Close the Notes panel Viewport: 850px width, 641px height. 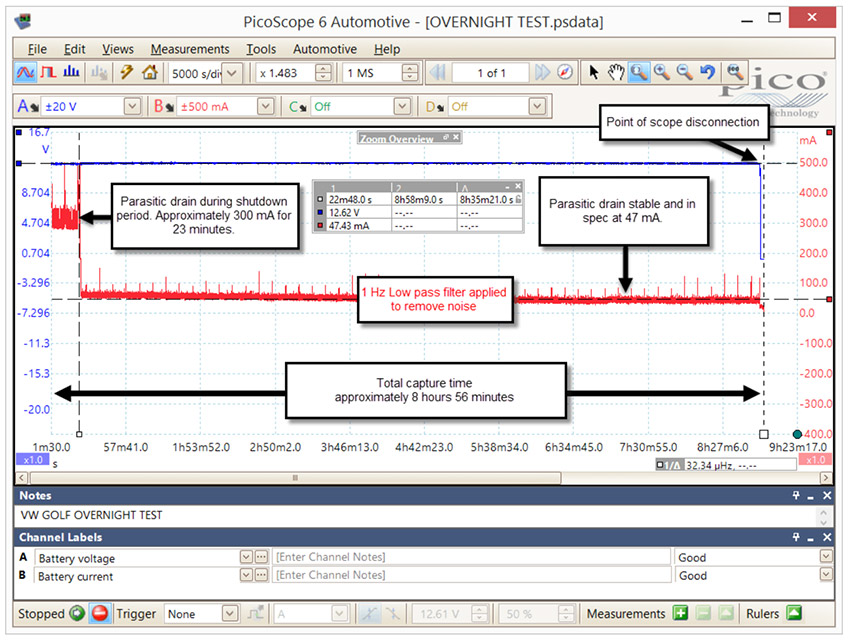coord(827,496)
